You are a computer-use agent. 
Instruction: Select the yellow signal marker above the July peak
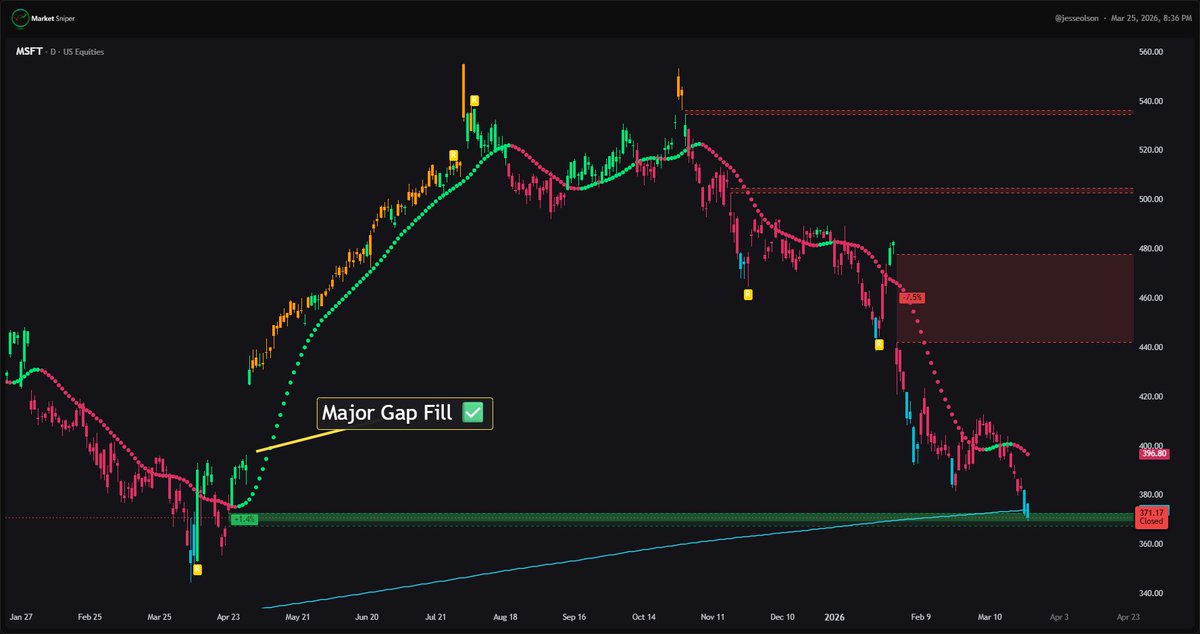pyautogui.click(x=474, y=100)
